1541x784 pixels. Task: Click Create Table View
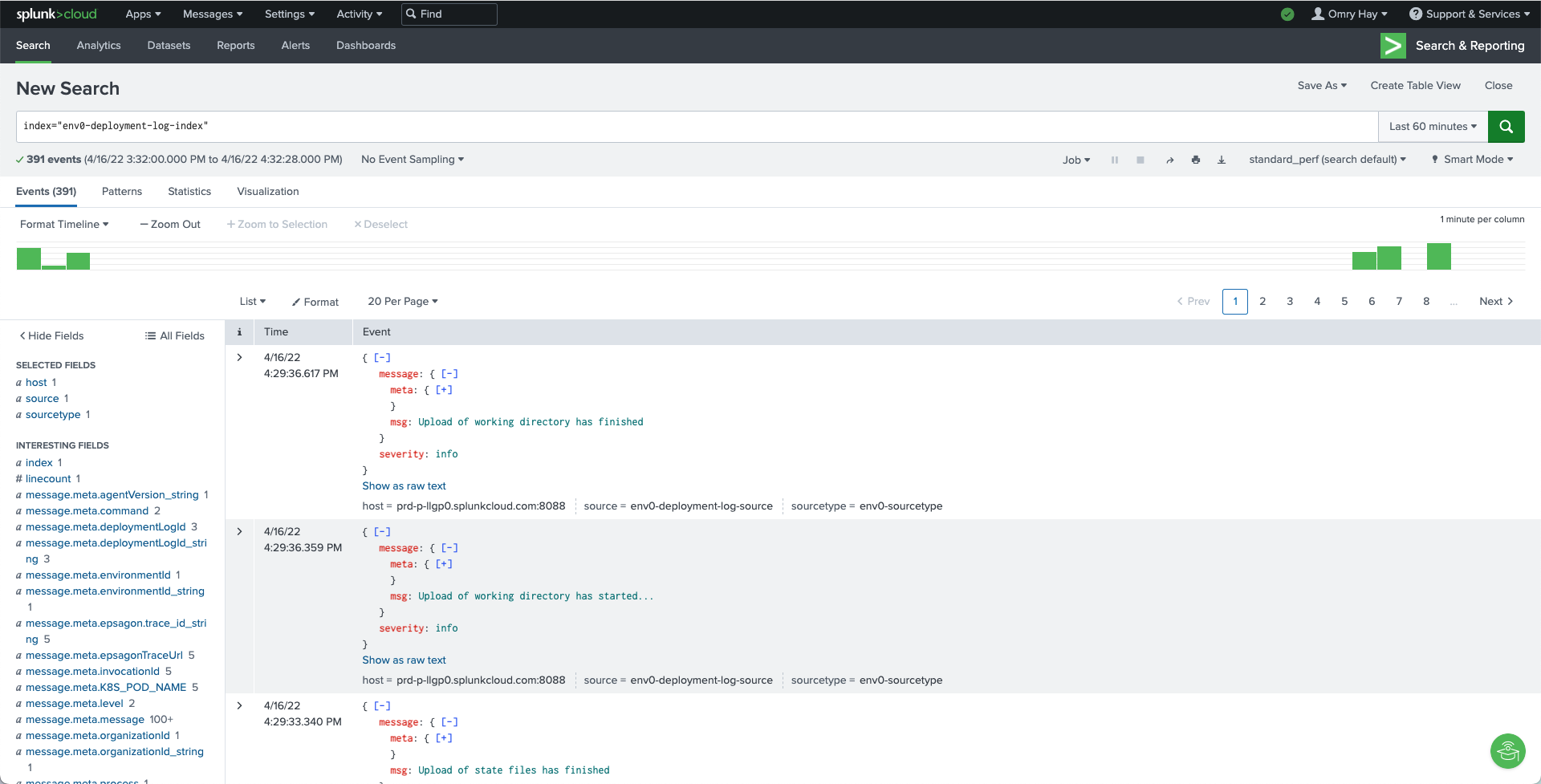pyautogui.click(x=1415, y=86)
